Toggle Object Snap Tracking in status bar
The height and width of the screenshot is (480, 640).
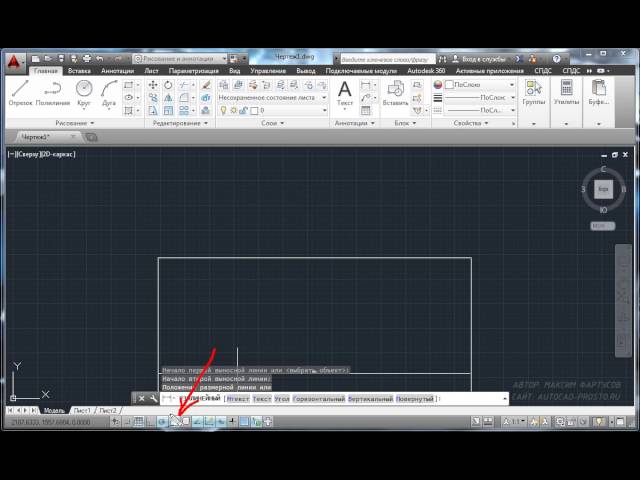tap(198, 422)
